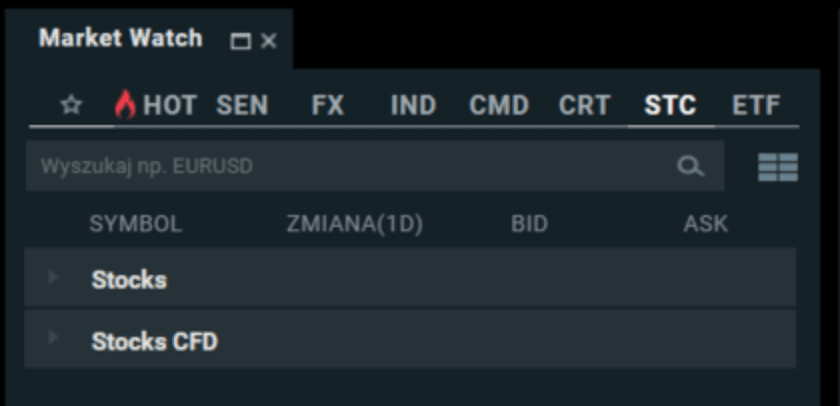Sort by the SYMBOL column header
This screenshot has width=840, height=406.
click(136, 225)
